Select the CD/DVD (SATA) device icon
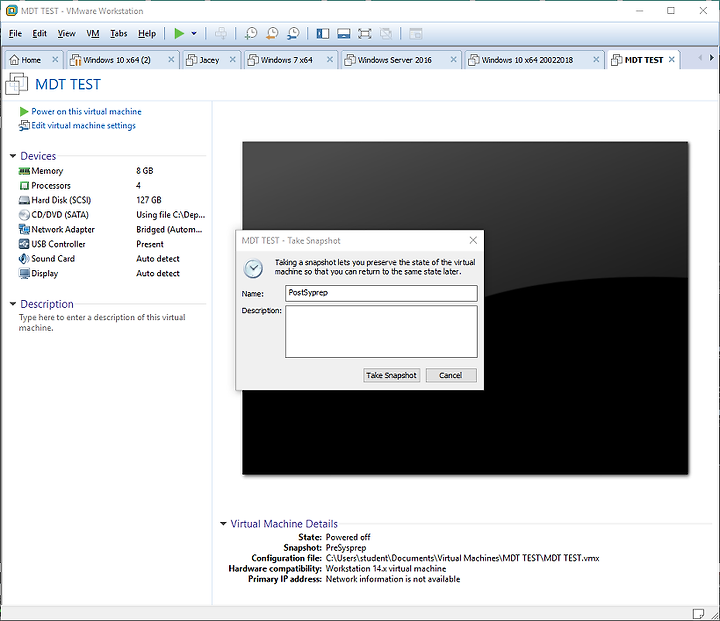The height and width of the screenshot is (621, 720). coord(24,215)
